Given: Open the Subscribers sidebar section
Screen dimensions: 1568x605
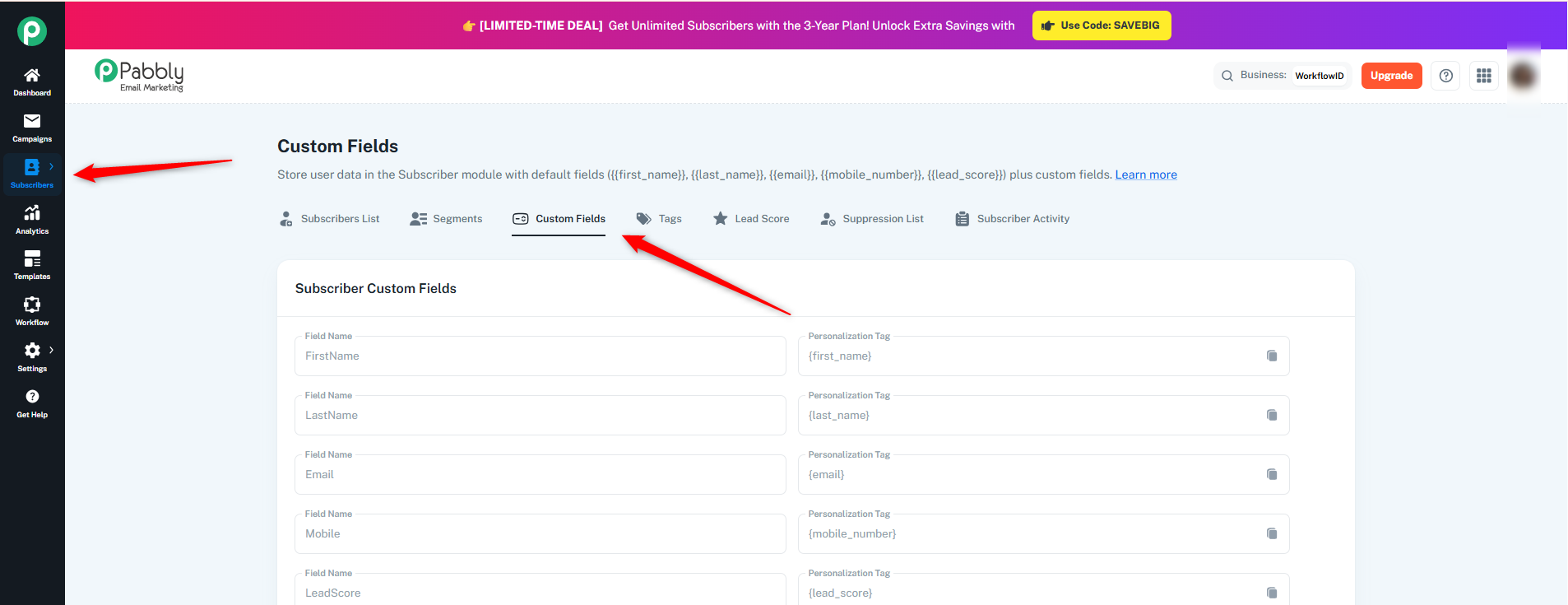Looking at the screenshot, I should coord(32,174).
